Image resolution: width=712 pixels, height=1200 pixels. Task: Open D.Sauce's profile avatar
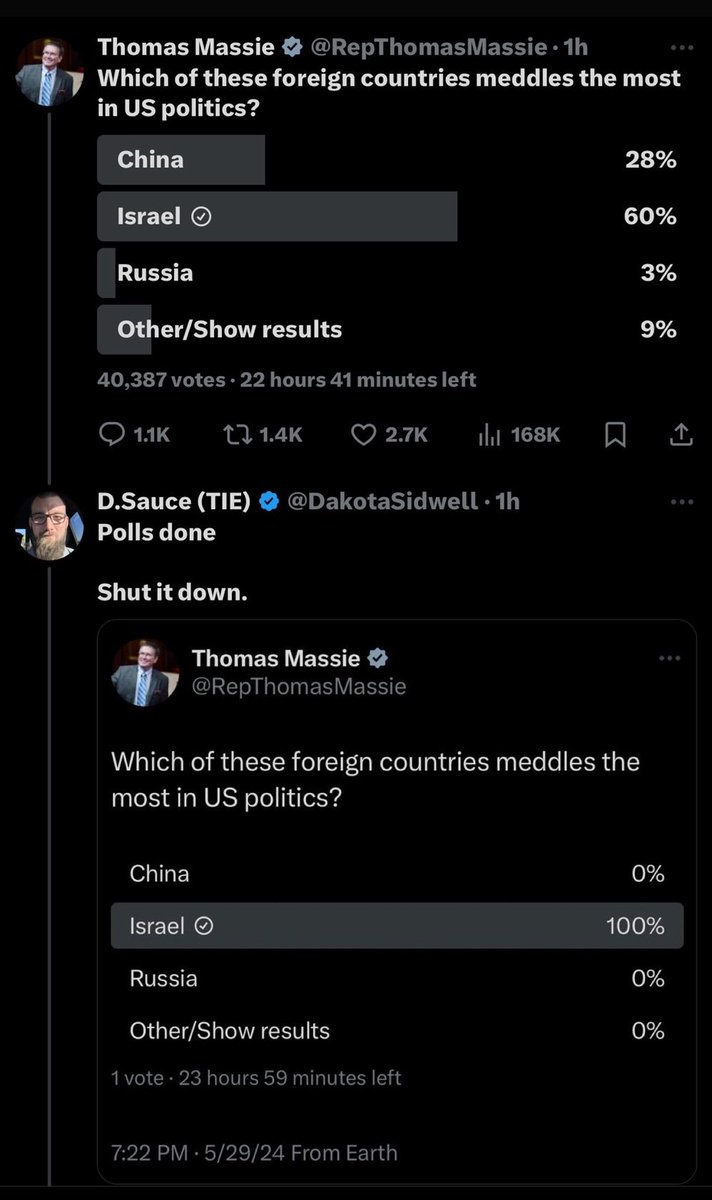(x=48, y=525)
